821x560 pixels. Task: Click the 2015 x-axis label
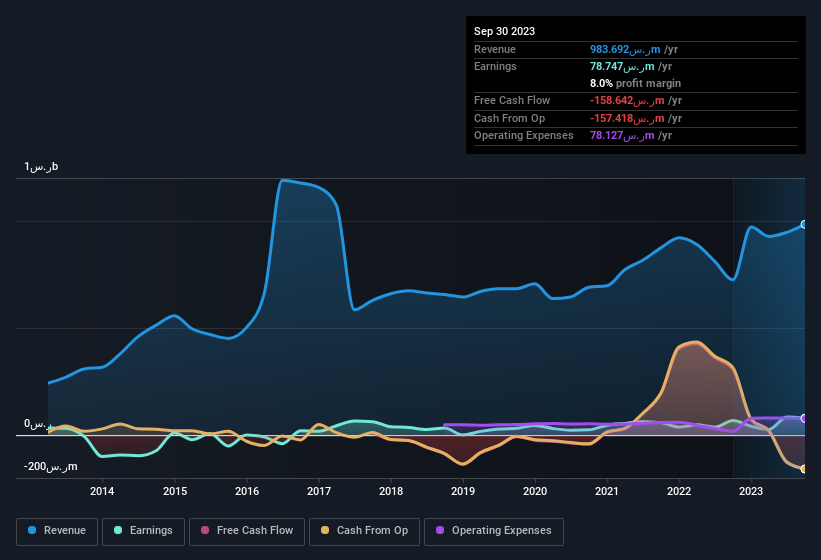coord(175,491)
